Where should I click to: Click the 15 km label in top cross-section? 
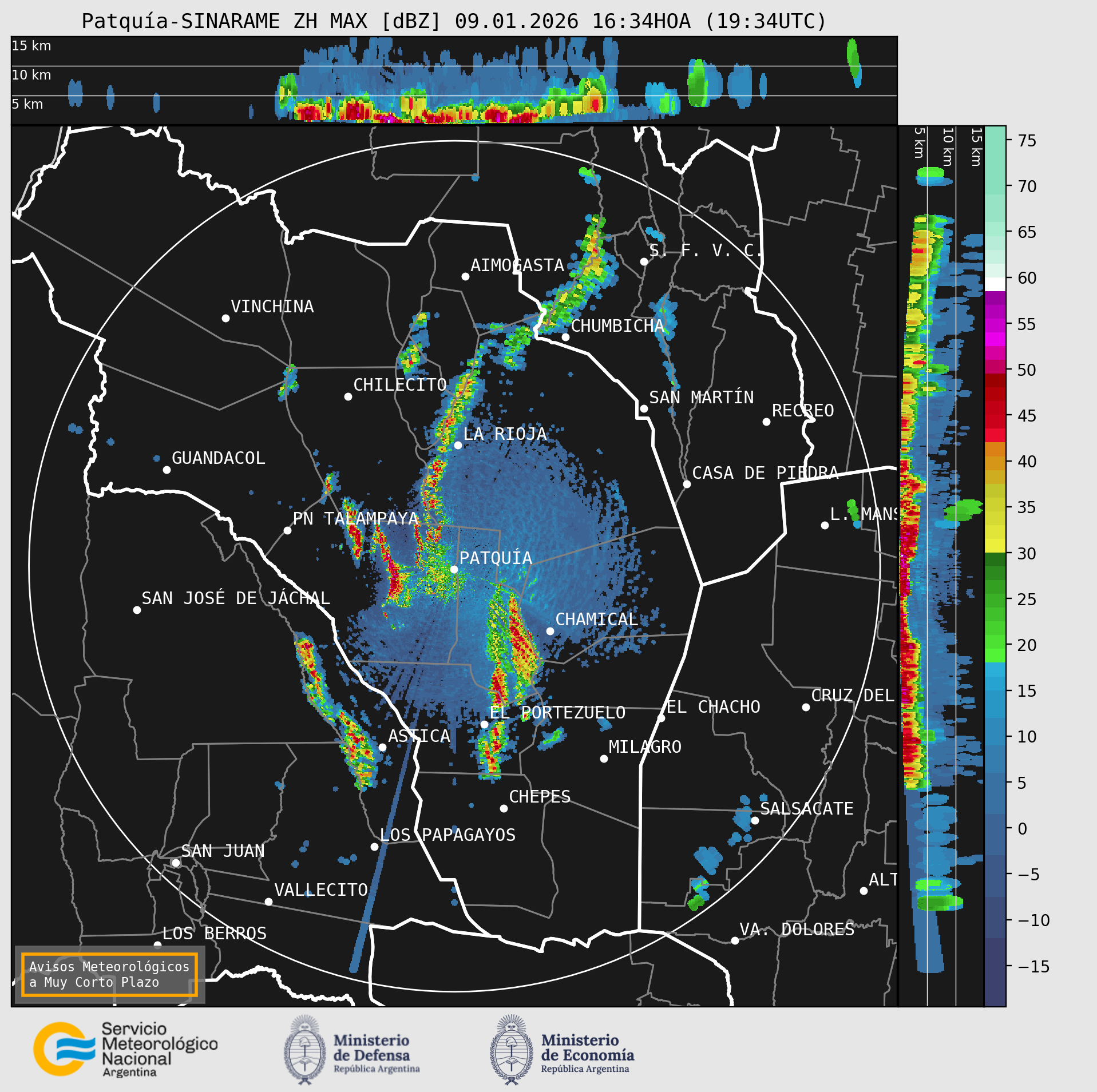[x=31, y=46]
